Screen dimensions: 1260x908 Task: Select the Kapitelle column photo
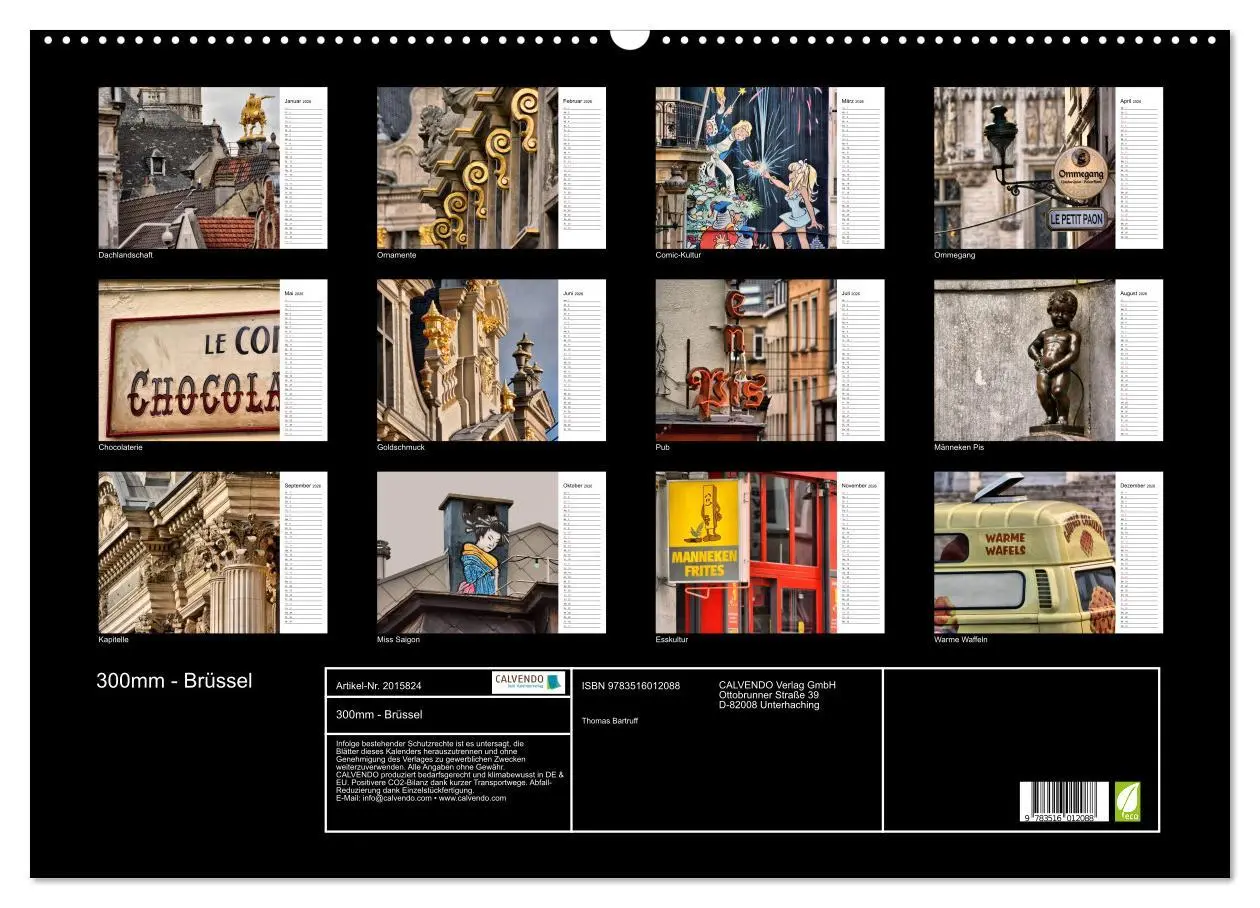[x=189, y=552]
